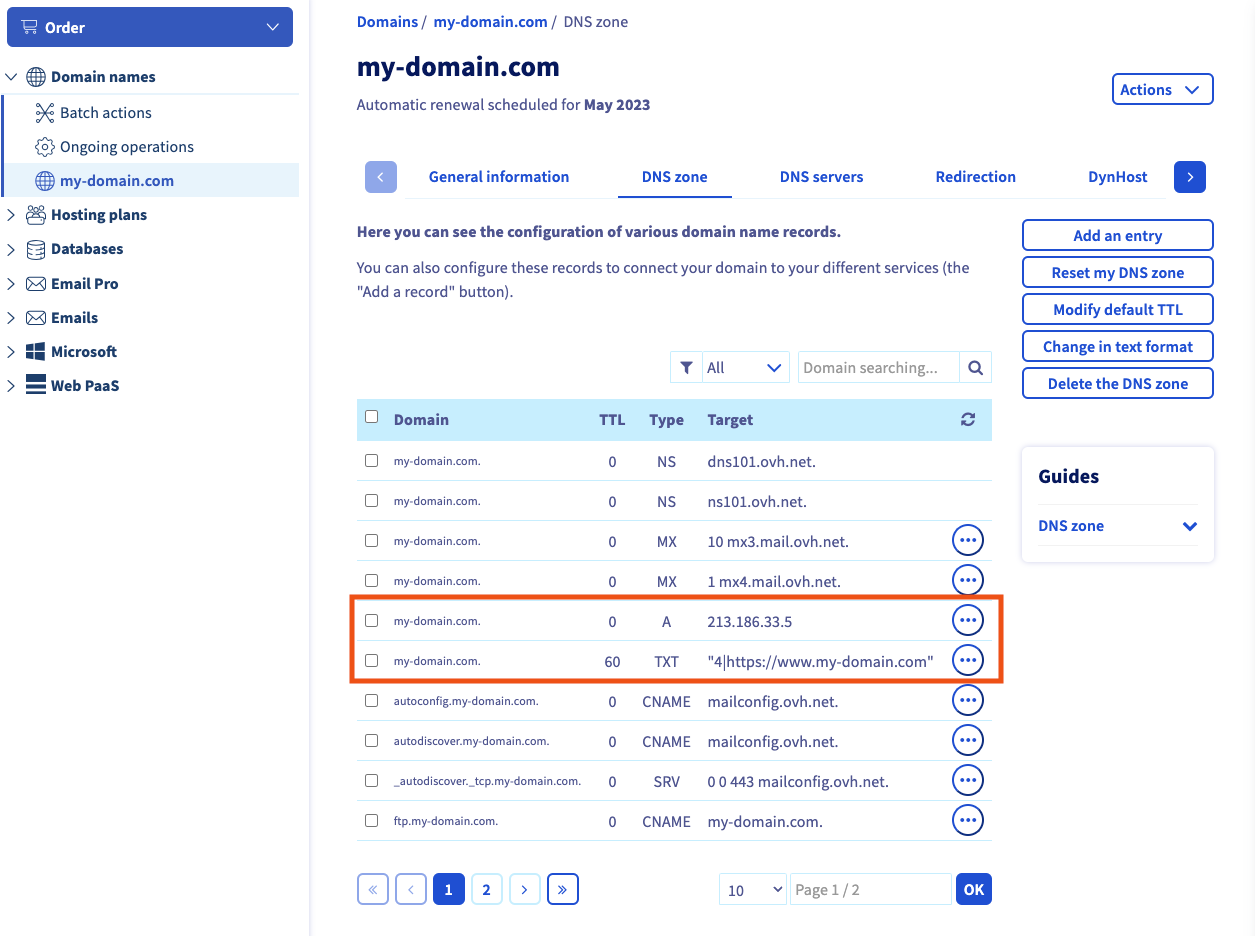Tick the select-all checkbox in table header
Viewport: 1255px width, 936px height.
[372, 418]
